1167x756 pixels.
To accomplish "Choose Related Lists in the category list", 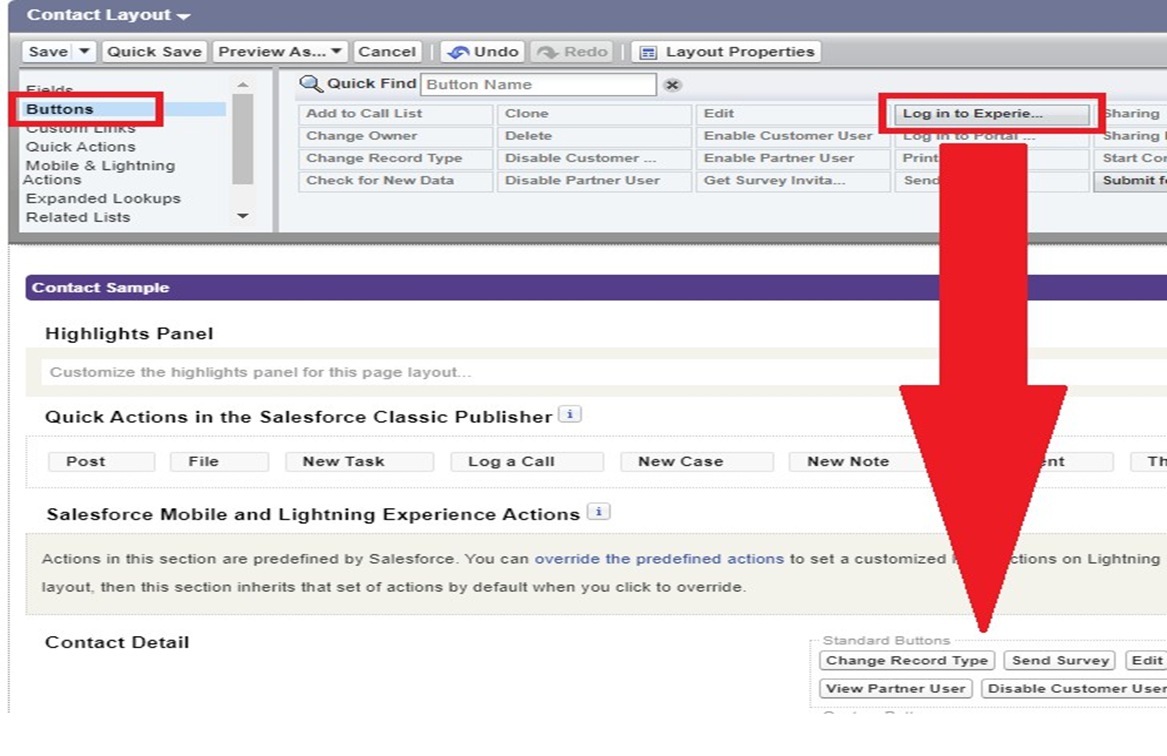I will 78,217.
